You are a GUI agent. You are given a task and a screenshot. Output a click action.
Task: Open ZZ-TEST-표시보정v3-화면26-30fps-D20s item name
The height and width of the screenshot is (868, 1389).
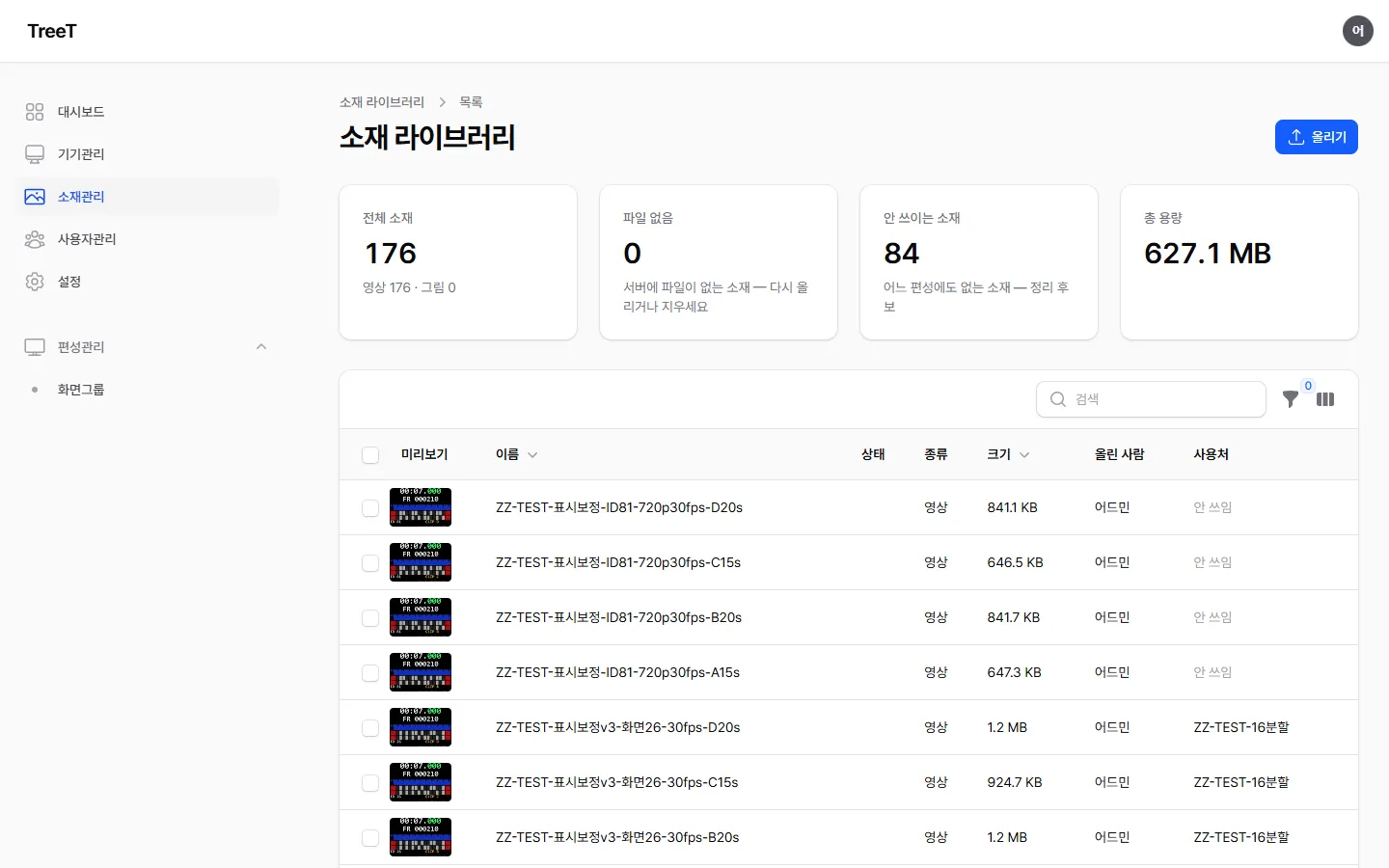coord(618,728)
